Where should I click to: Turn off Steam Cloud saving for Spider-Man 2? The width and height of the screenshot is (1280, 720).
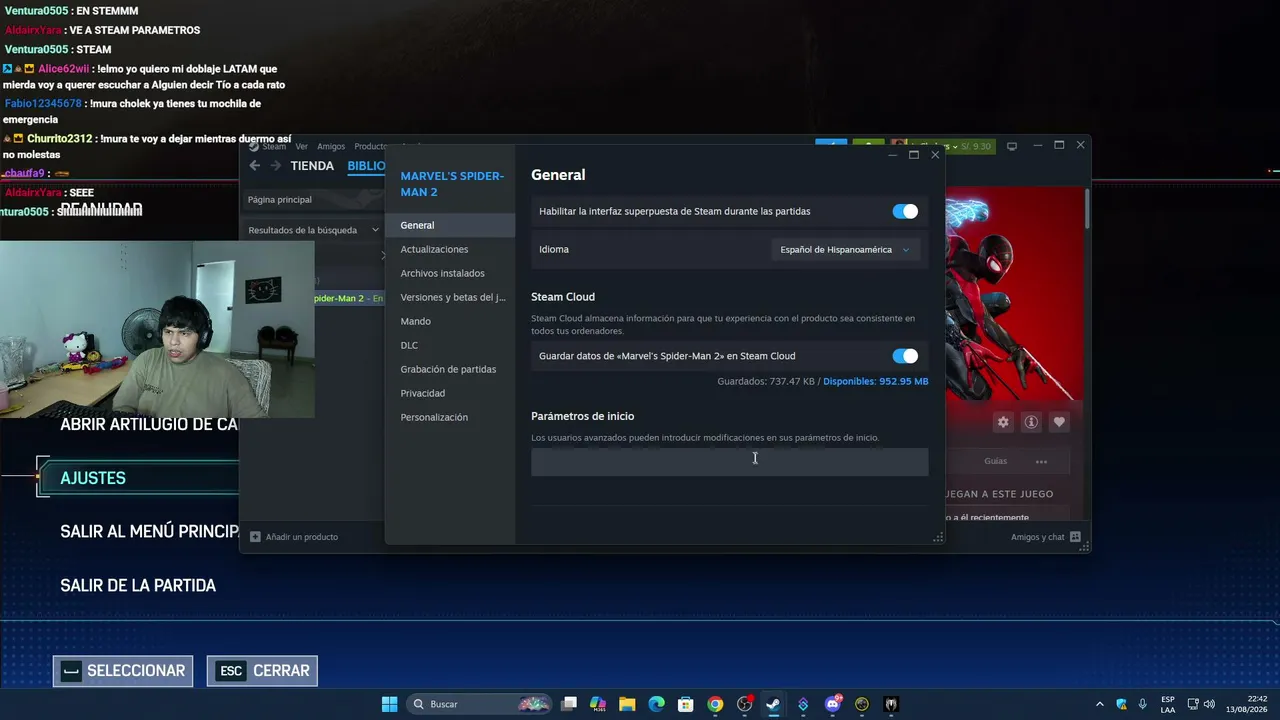905,356
